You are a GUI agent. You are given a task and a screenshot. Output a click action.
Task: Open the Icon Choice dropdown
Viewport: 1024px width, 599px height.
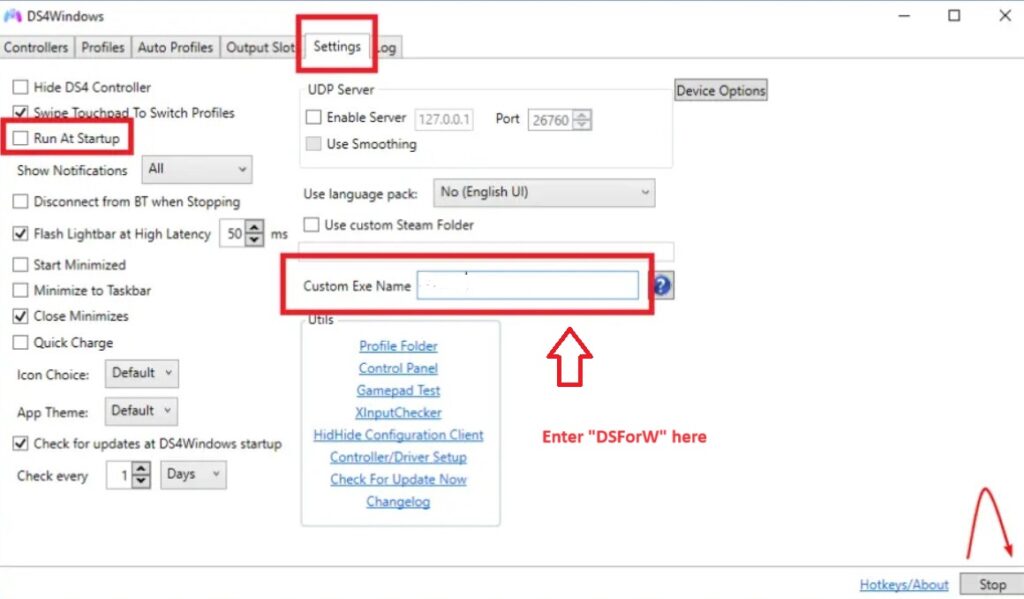coord(141,374)
